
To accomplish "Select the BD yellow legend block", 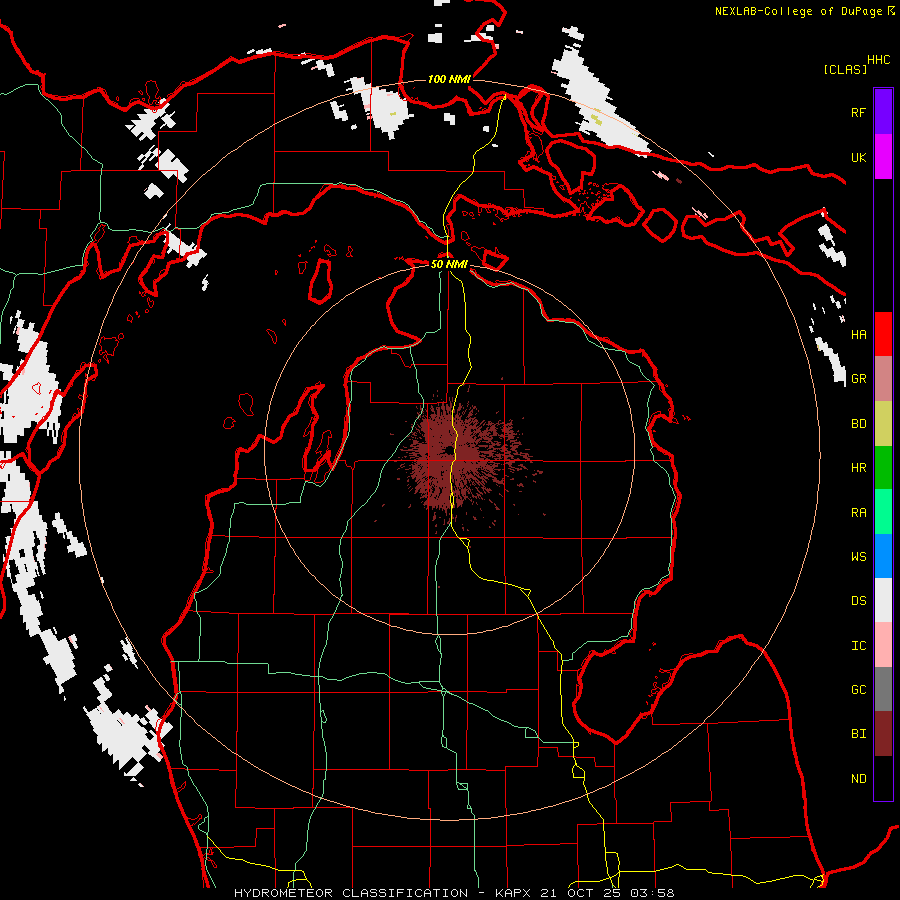I will point(883,423).
